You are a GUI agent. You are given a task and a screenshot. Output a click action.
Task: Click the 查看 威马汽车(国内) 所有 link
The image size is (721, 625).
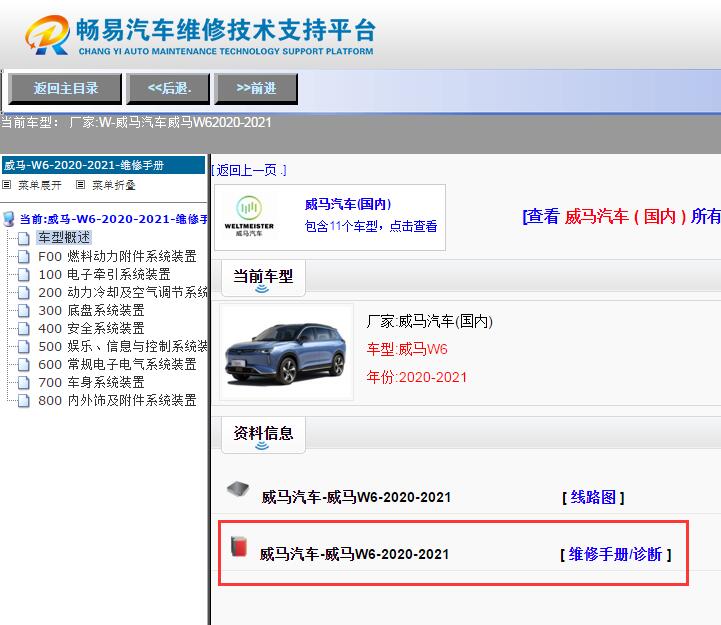[622, 216]
